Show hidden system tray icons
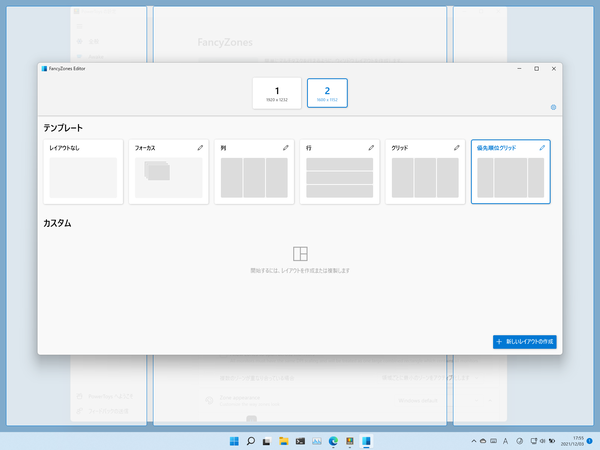 pyautogui.click(x=474, y=441)
